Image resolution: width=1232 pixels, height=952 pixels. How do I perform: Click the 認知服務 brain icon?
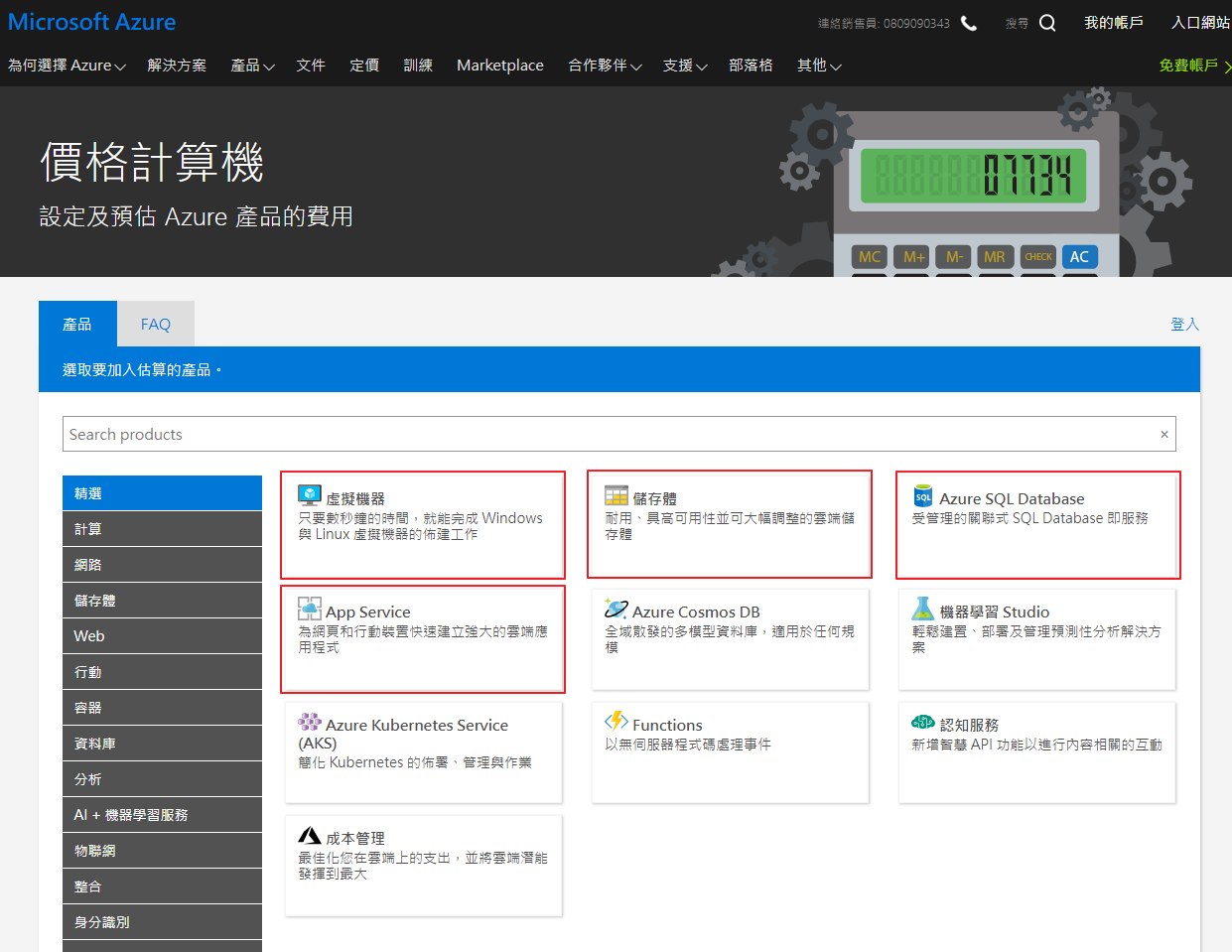[x=923, y=722]
